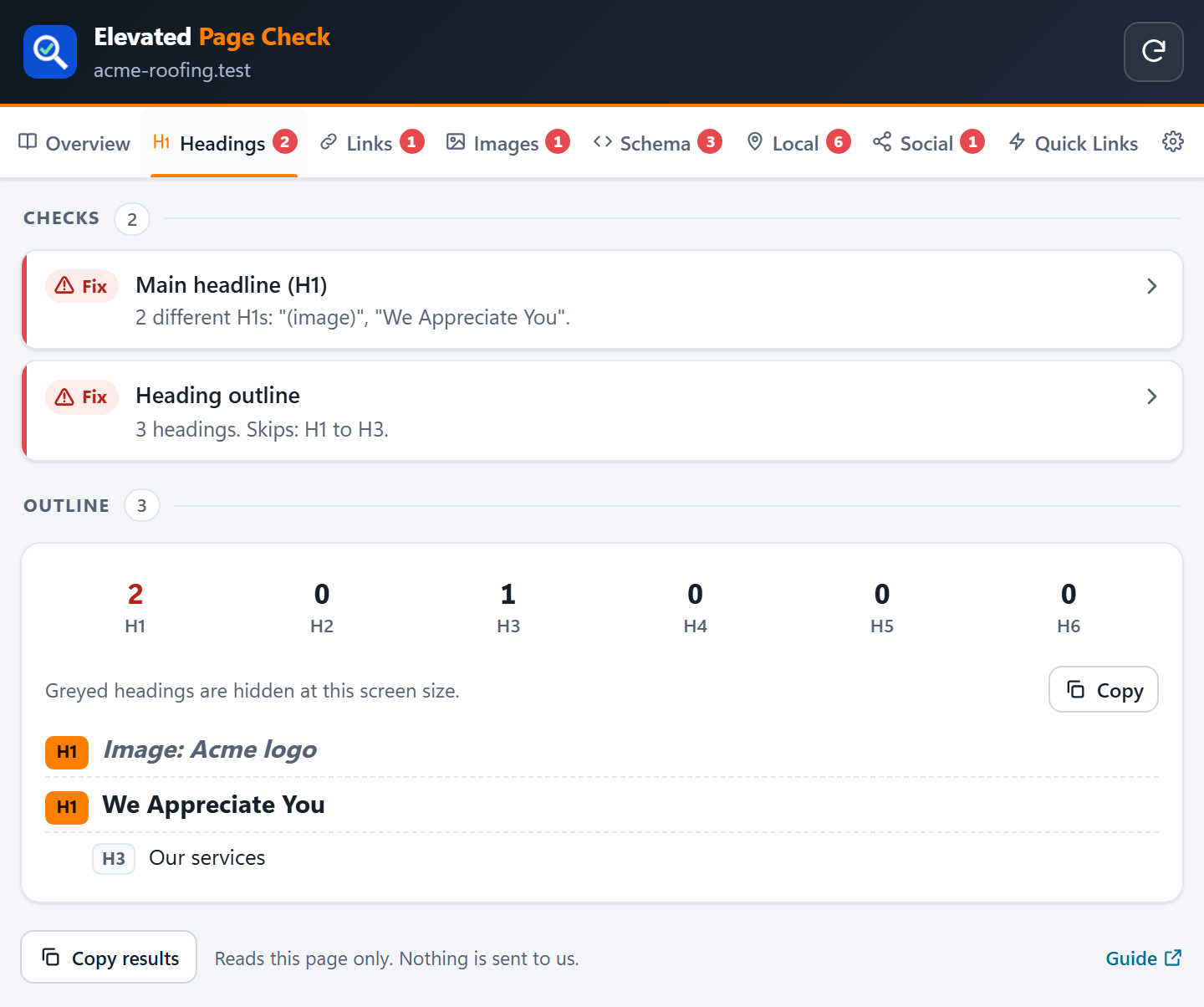Click the H6 count showing 0
Image resolution: width=1204 pixels, height=1007 pixels.
(1069, 595)
